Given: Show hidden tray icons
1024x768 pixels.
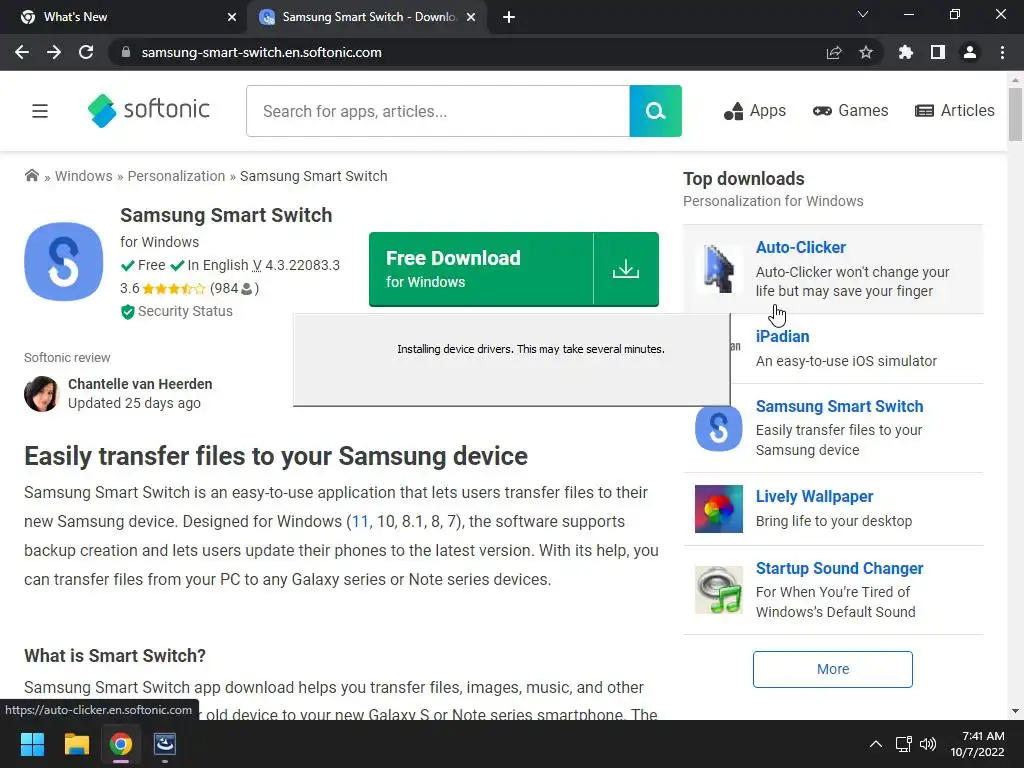Looking at the screenshot, I should coord(876,744).
